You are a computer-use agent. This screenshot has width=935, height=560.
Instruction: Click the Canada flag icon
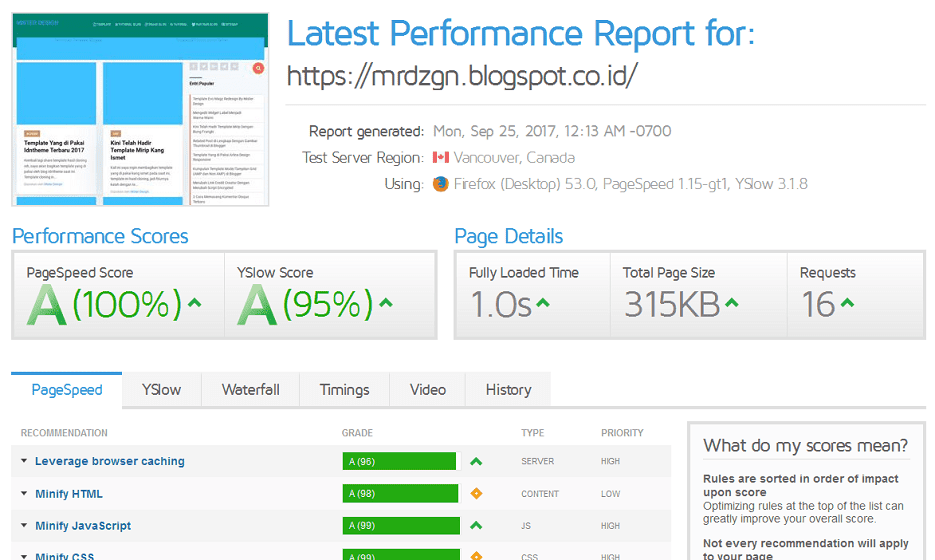[441, 157]
